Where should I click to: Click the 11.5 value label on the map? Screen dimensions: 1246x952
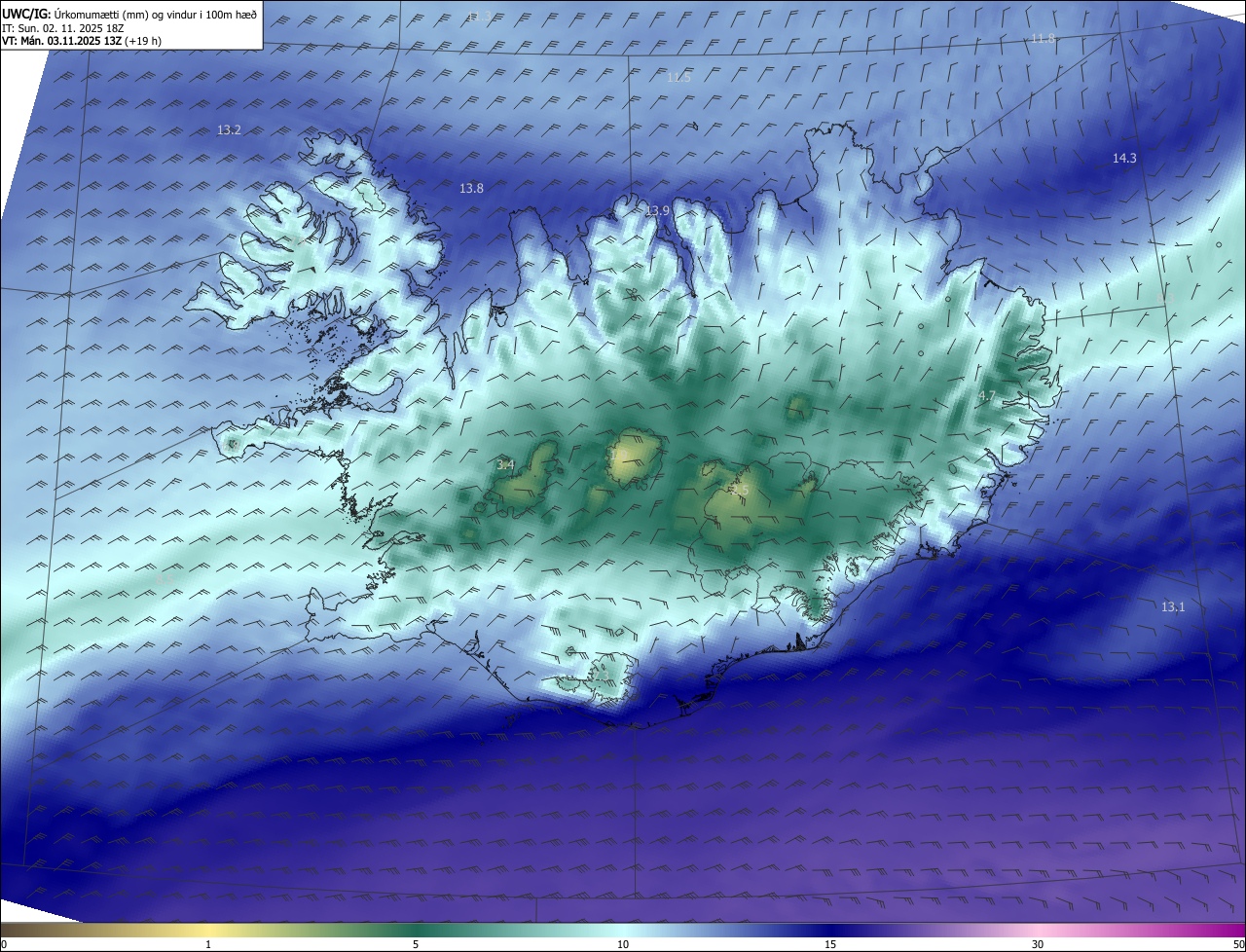point(678,77)
